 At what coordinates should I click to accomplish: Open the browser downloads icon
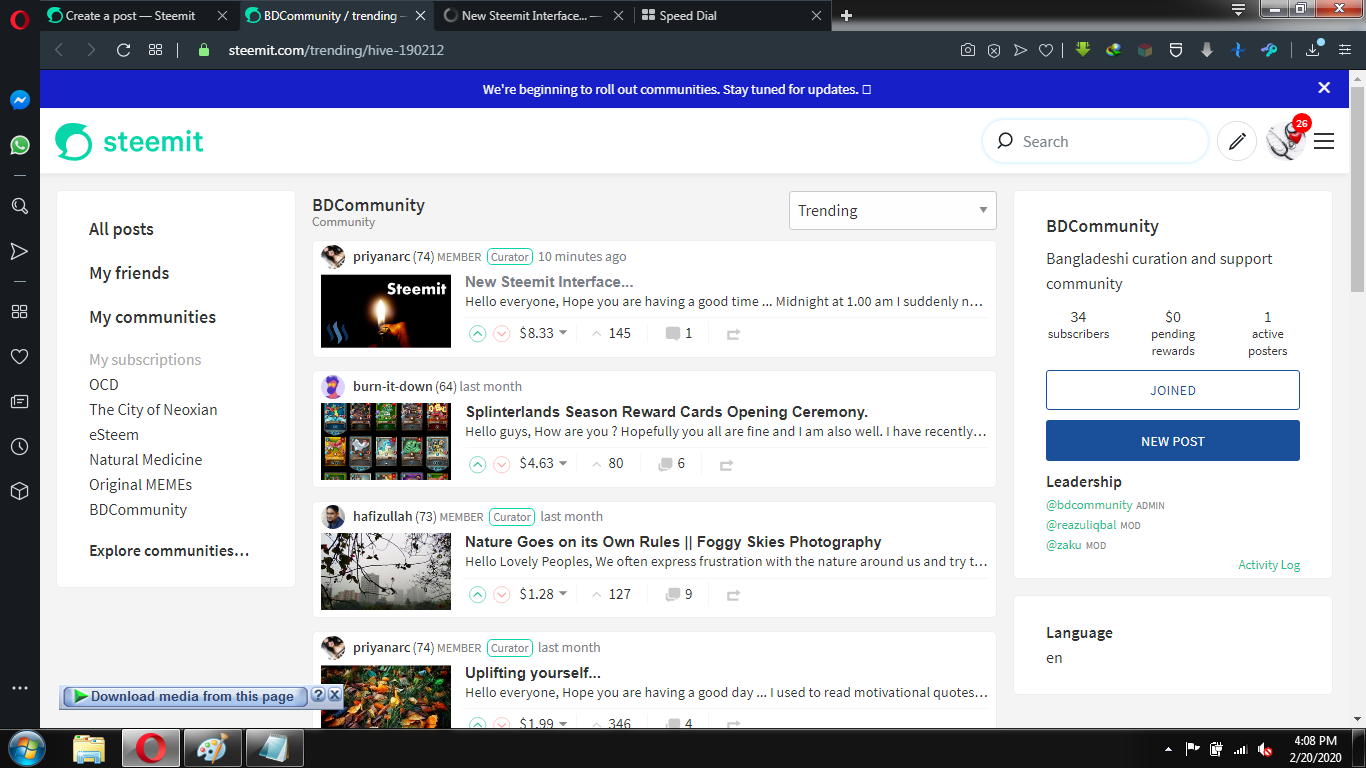1313,50
